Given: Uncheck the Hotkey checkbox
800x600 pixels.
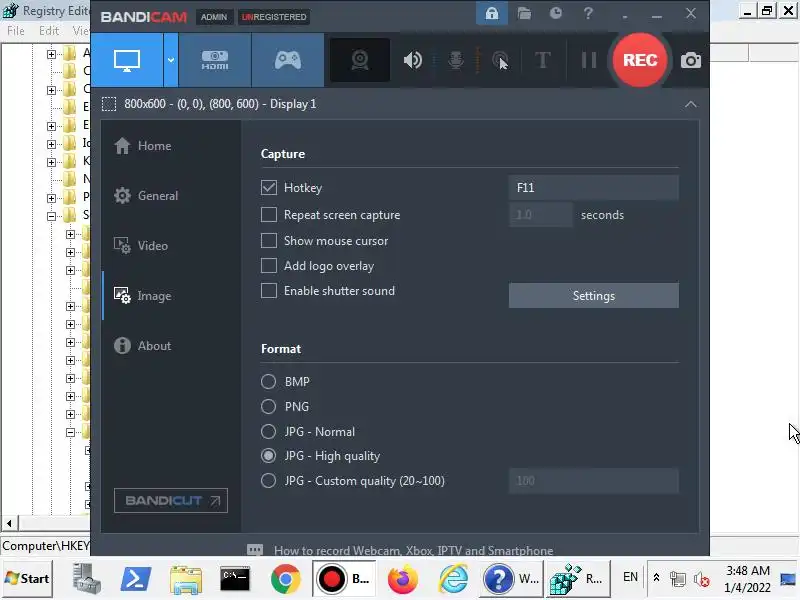Looking at the screenshot, I should (269, 188).
